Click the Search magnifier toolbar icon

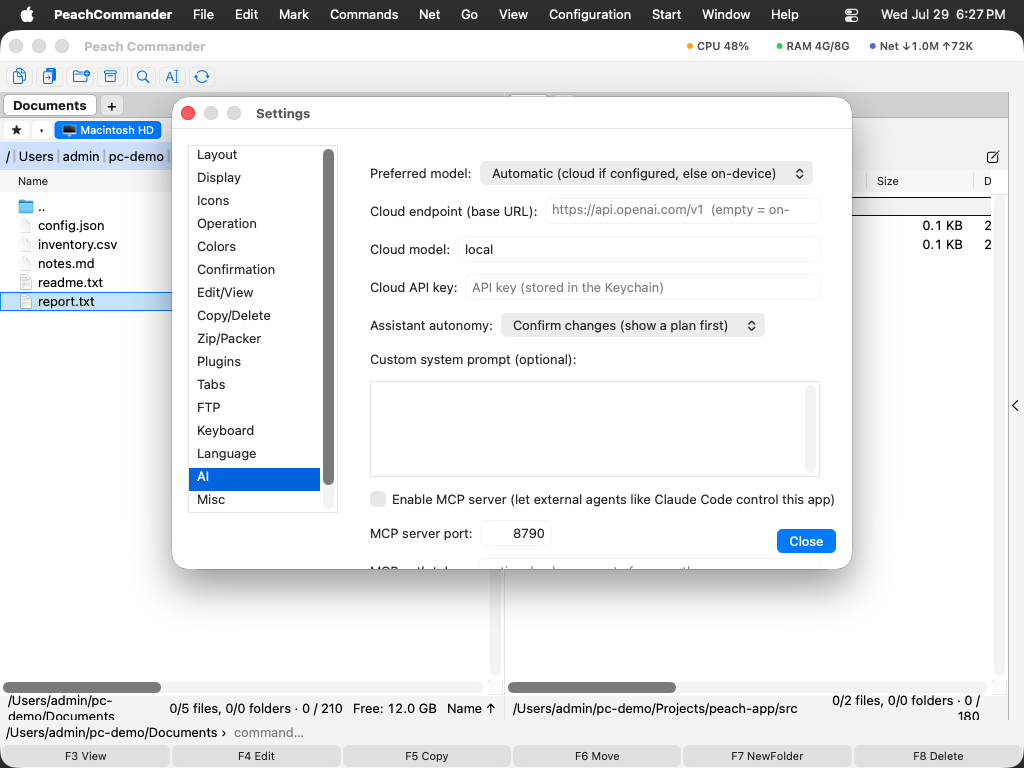tap(143, 76)
